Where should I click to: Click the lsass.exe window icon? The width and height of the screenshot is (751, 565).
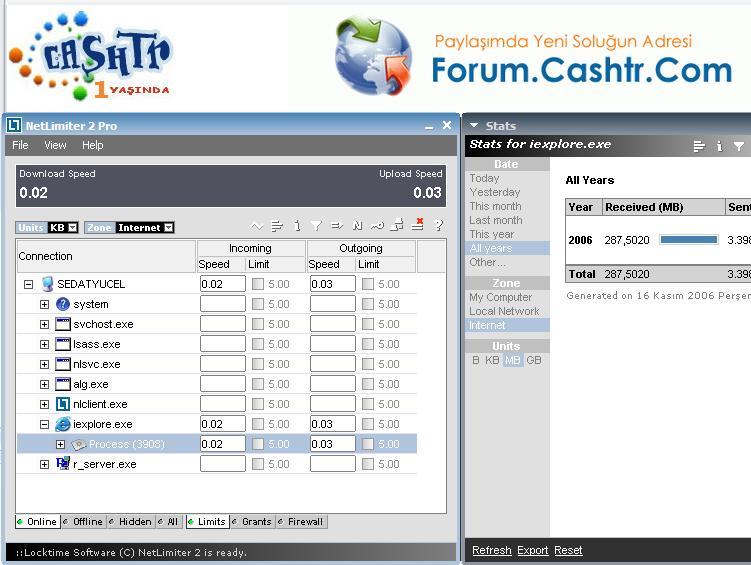coord(63,344)
